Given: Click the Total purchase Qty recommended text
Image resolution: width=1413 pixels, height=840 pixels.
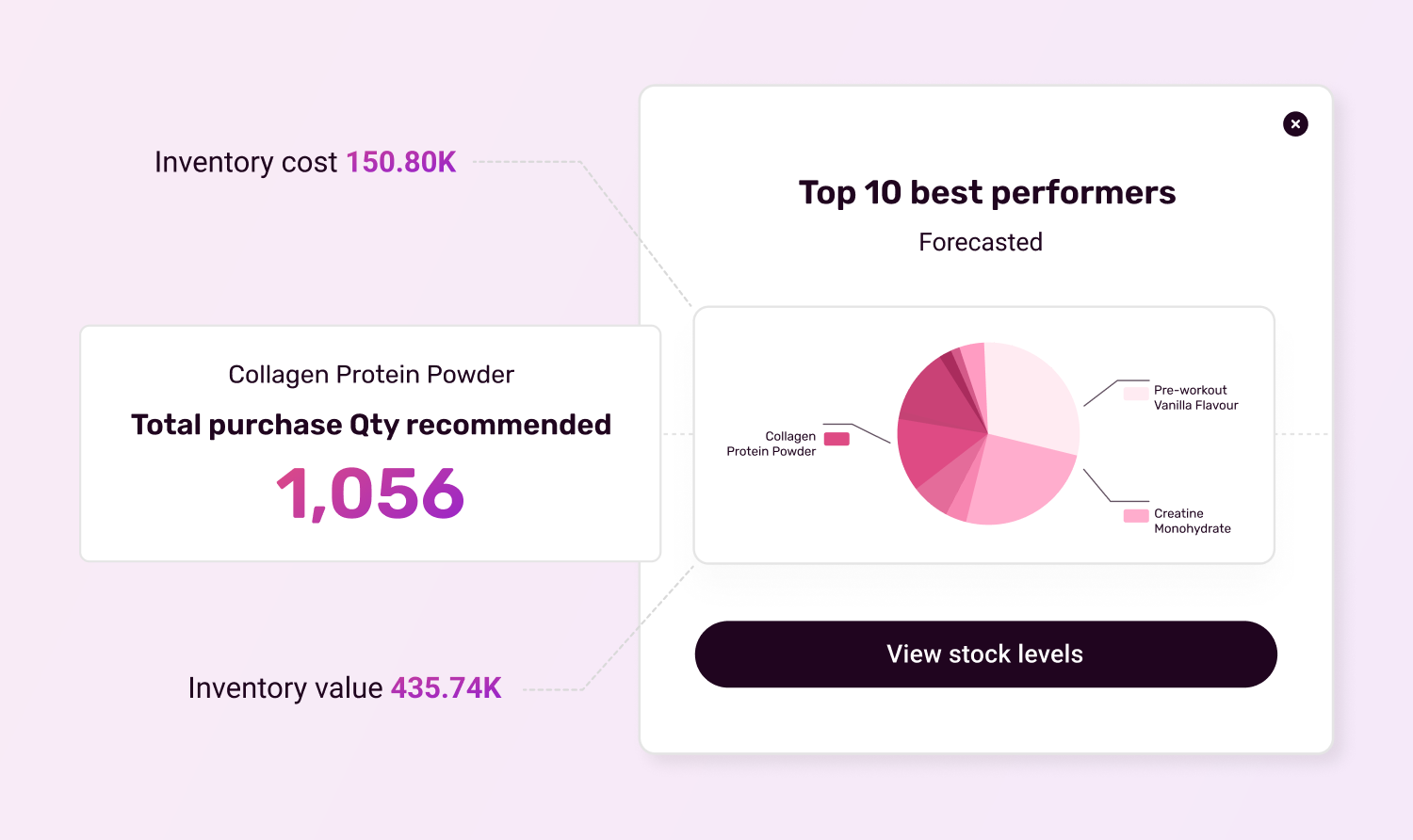Looking at the screenshot, I should point(371,425).
